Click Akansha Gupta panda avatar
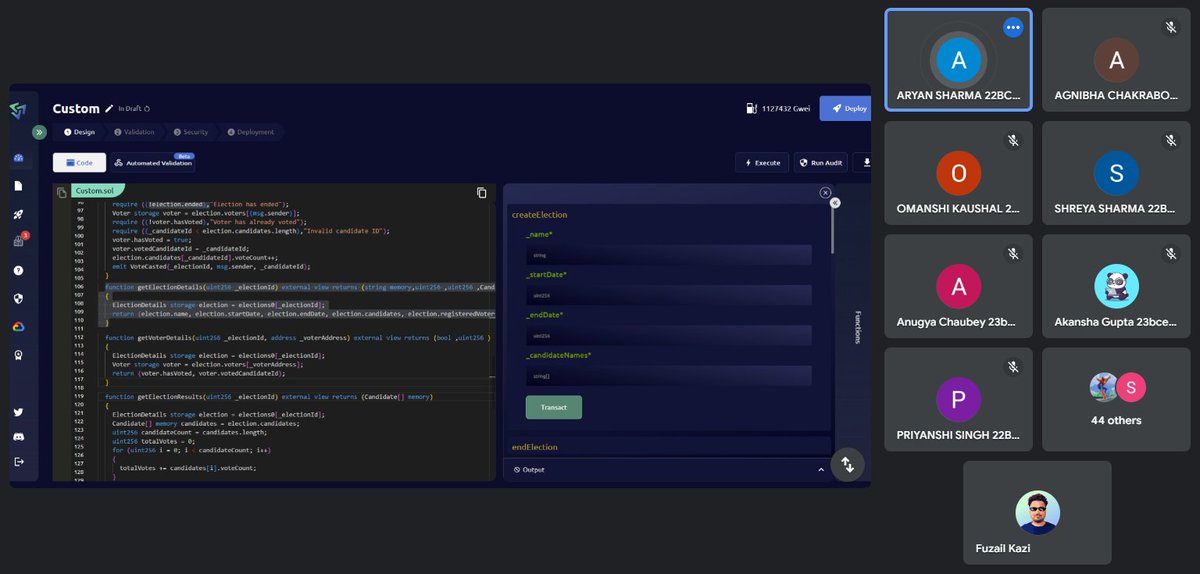This screenshot has width=1200, height=574. pyautogui.click(x=1116, y=287)
